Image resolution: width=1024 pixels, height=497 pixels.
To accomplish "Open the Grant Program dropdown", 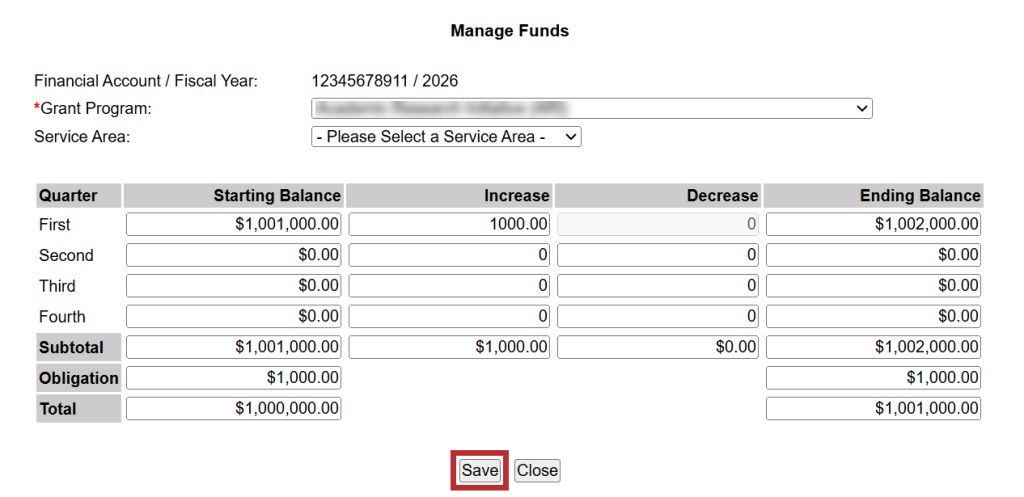I will 592,108.
